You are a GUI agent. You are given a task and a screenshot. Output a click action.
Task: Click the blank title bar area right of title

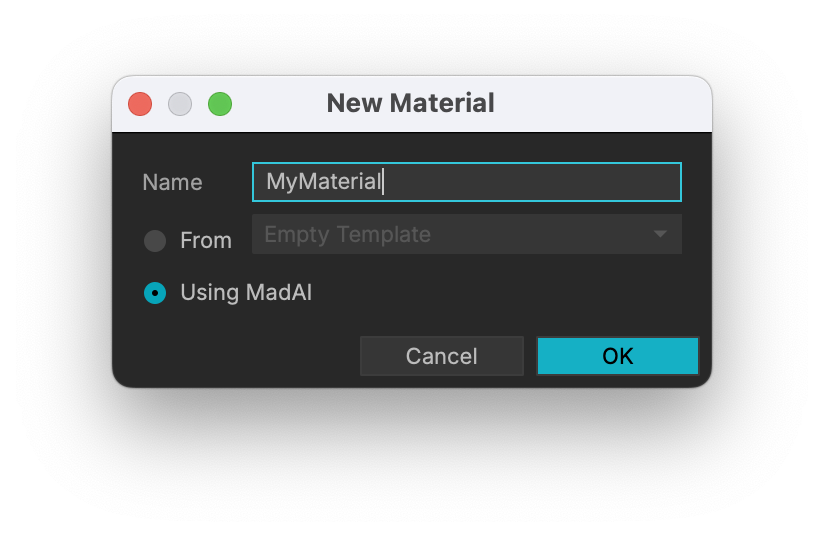602,104
